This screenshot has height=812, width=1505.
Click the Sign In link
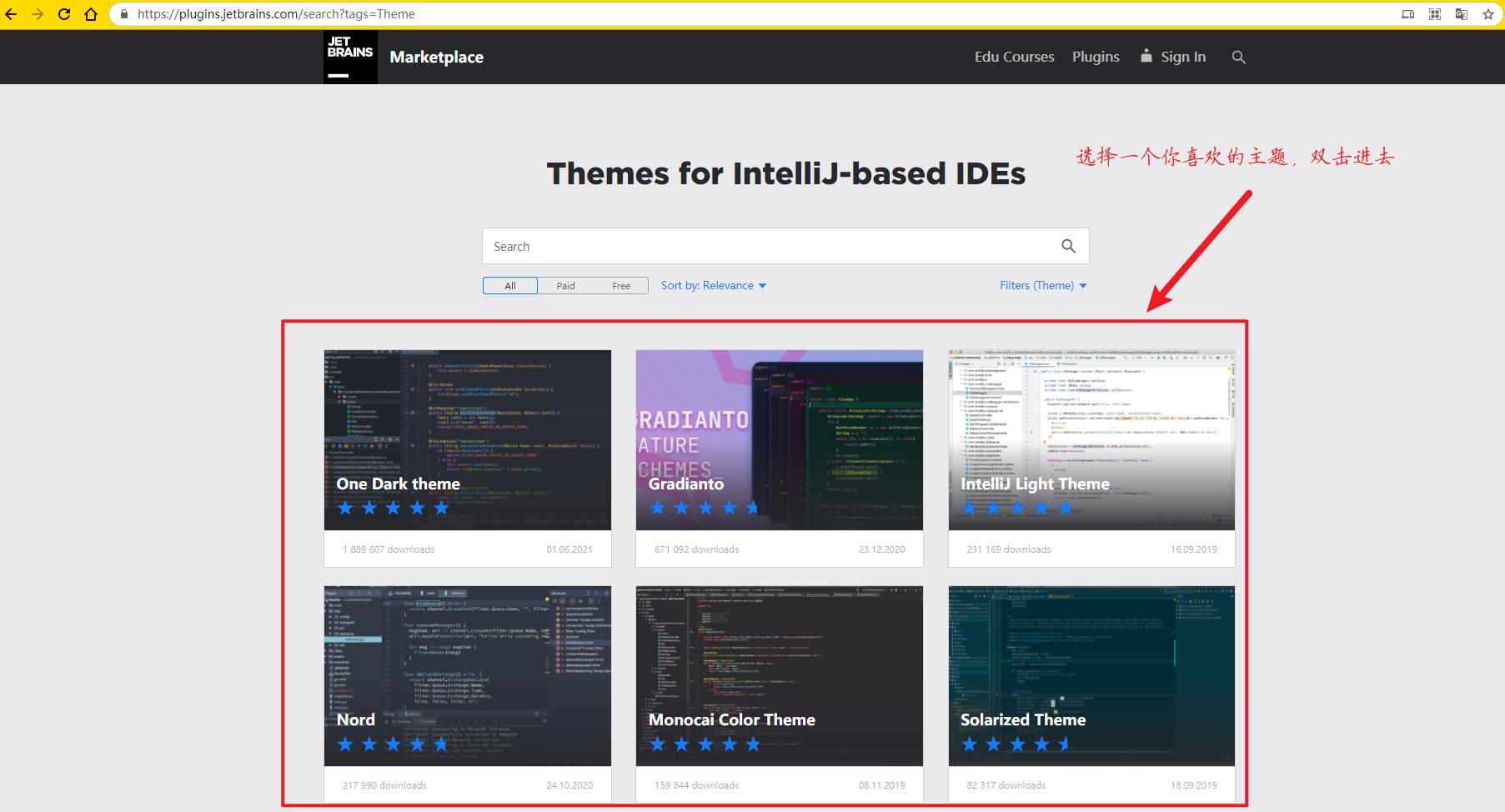point(1183,57)
